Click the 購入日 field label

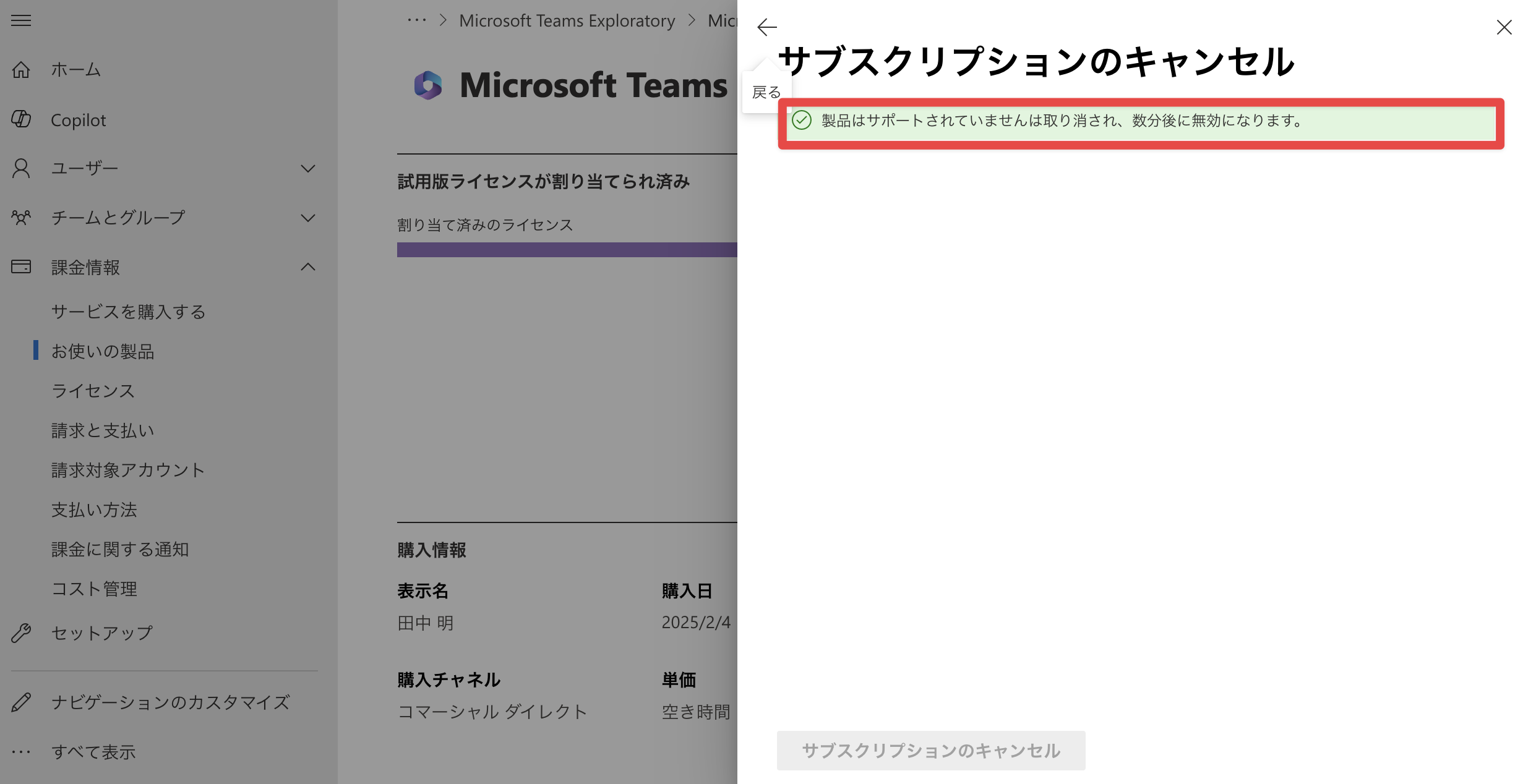(x=687, y=591)
